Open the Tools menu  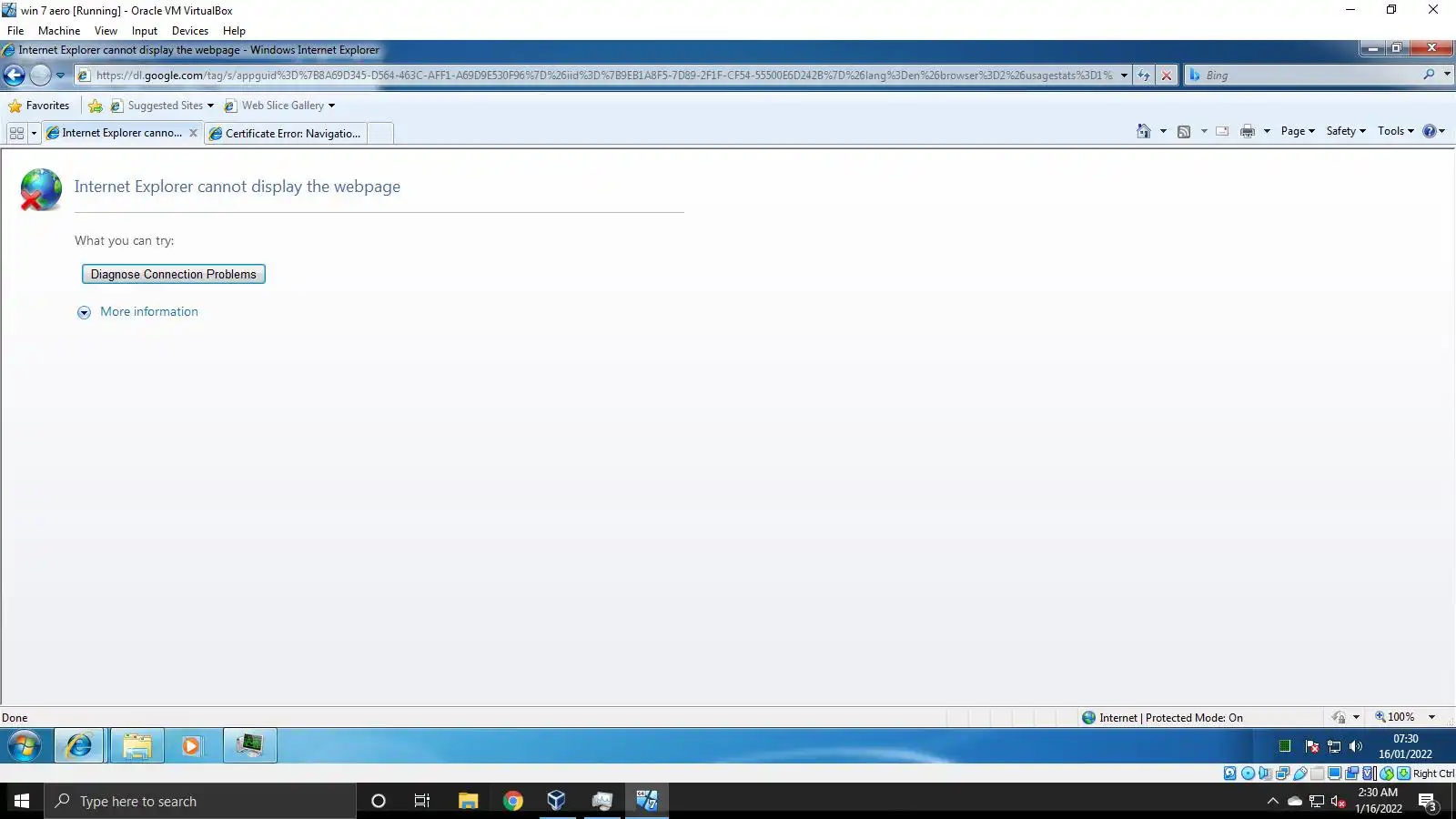click(x=1396, y=131)
